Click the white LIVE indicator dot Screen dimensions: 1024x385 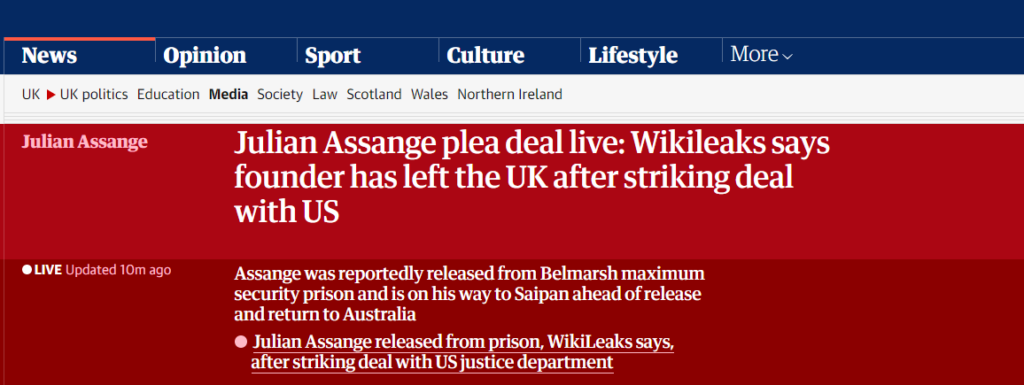[27, 270]
